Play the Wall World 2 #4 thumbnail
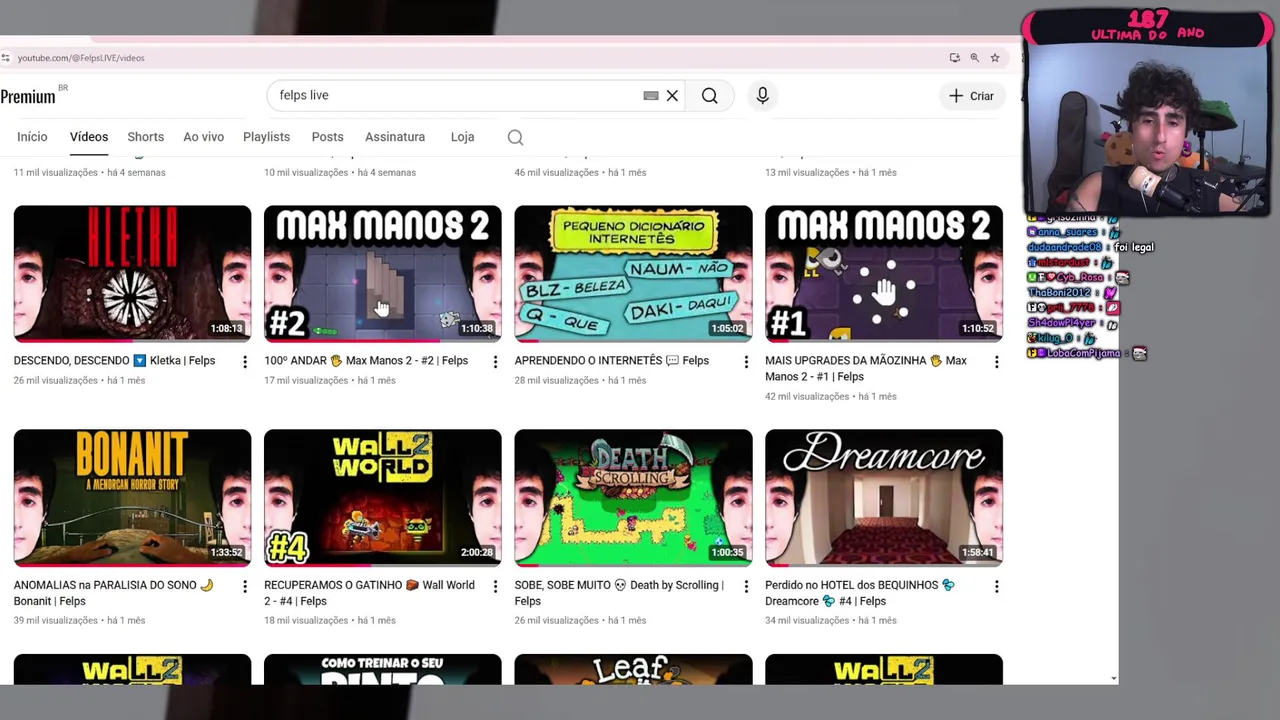The image size is (1280, 720). click(x=383, y=497)
